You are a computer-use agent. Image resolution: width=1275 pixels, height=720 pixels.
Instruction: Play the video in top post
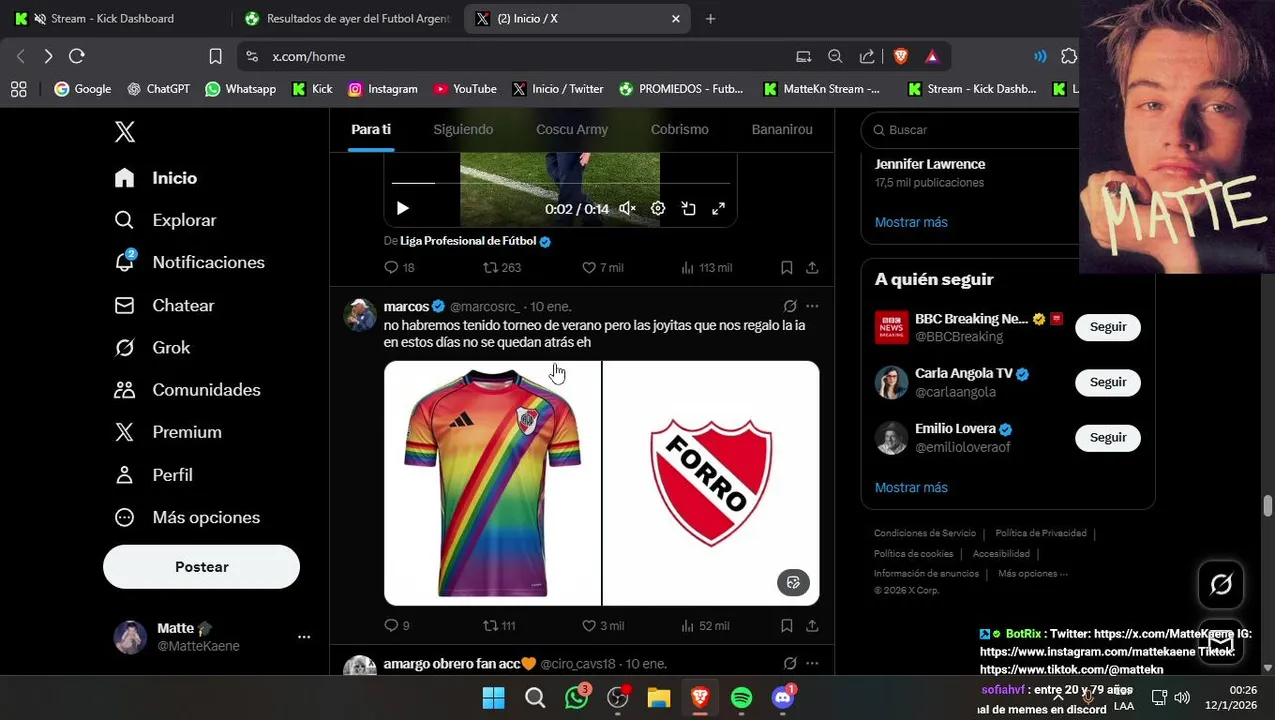tap(402, 208)
